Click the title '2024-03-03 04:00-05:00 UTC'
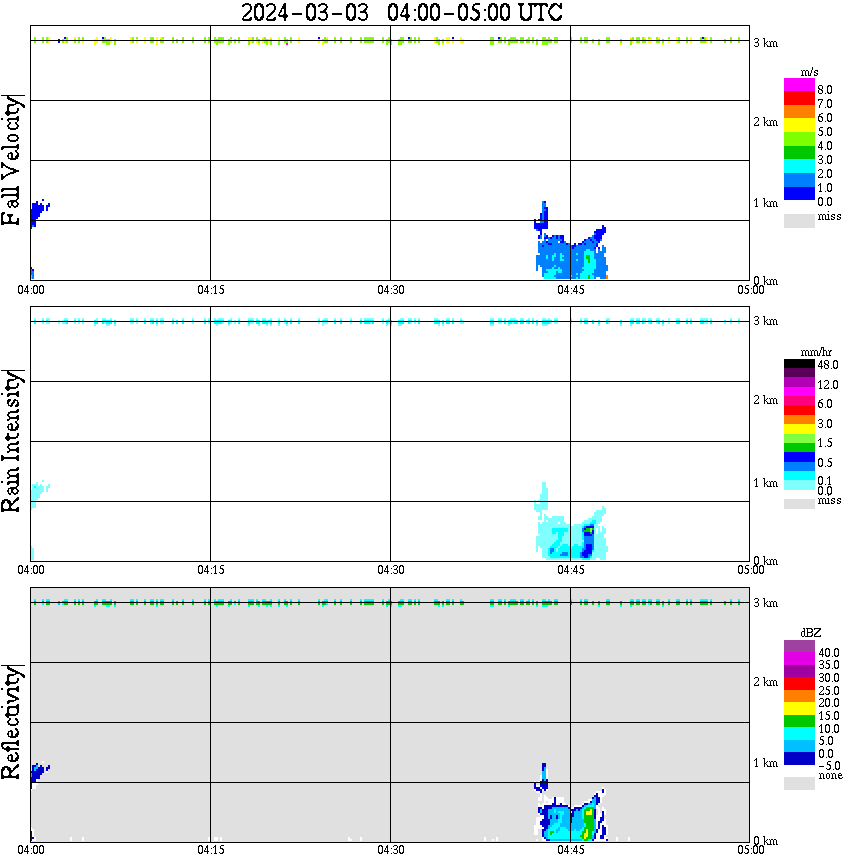 [401, 12]
